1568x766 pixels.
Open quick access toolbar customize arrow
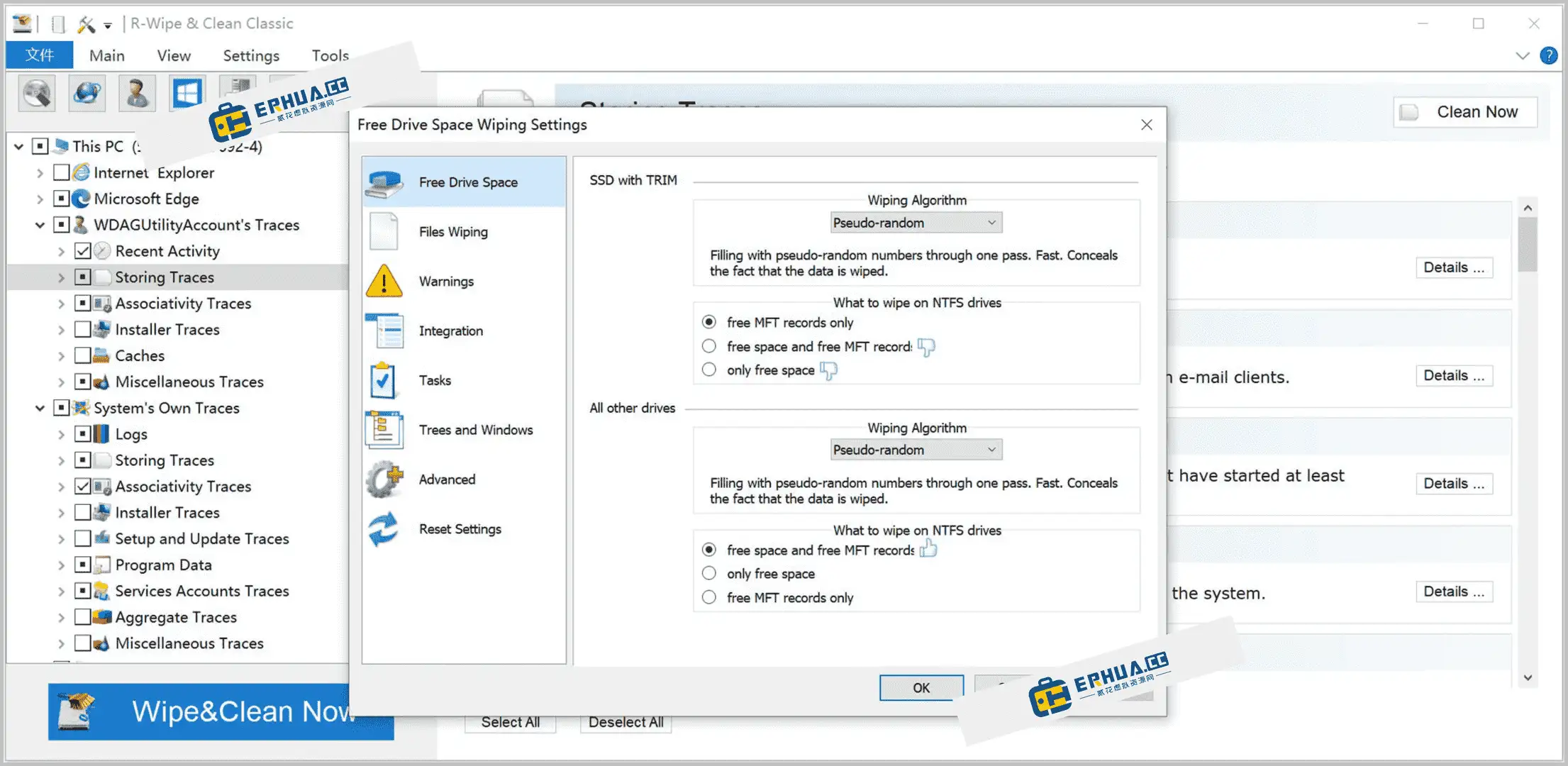108,26
